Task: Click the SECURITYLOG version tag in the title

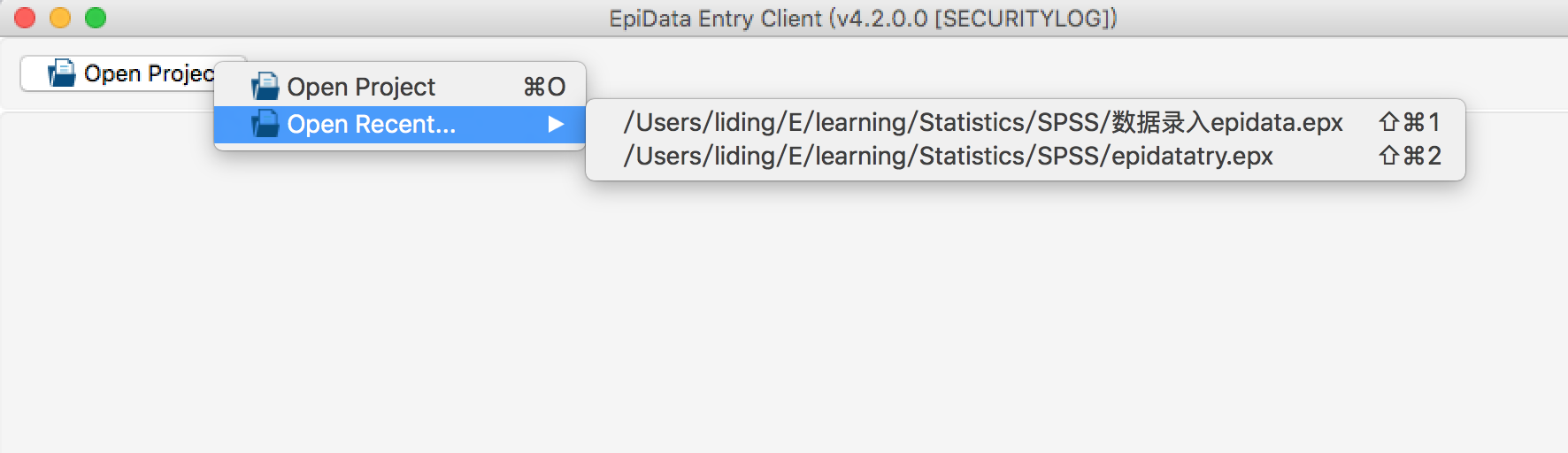Action: click(1026, 19)
